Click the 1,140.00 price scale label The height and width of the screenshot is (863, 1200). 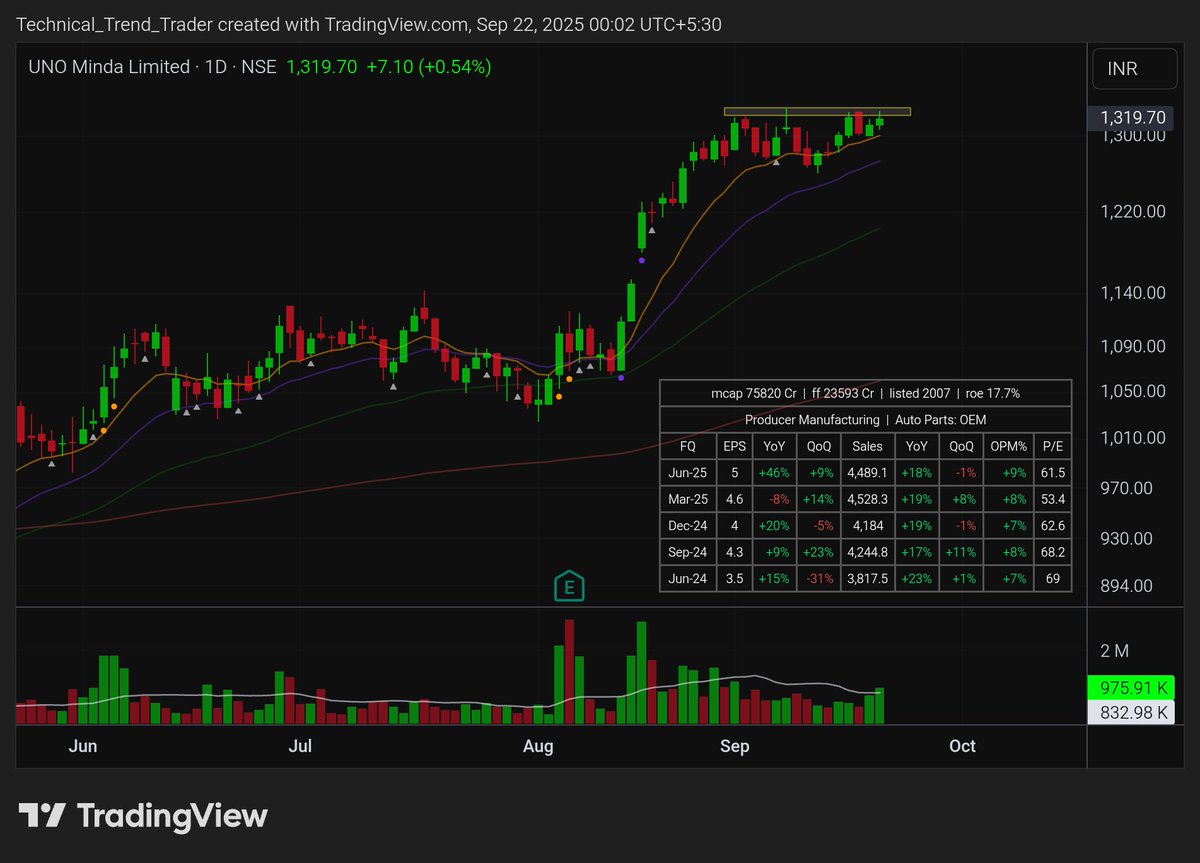pyautogui.click(x=1133, y=293)
